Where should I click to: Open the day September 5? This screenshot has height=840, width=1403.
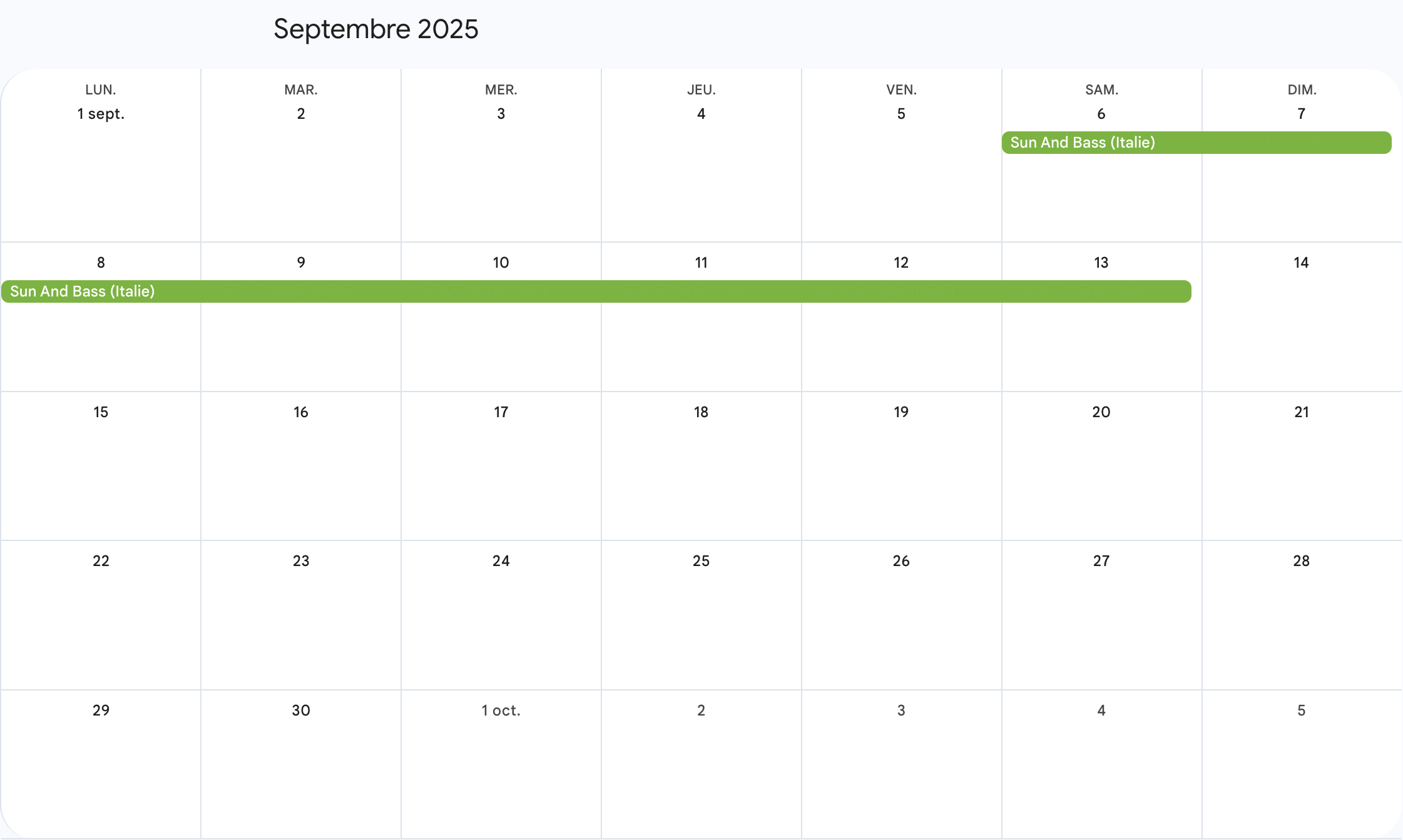click(x=901, y=114)
